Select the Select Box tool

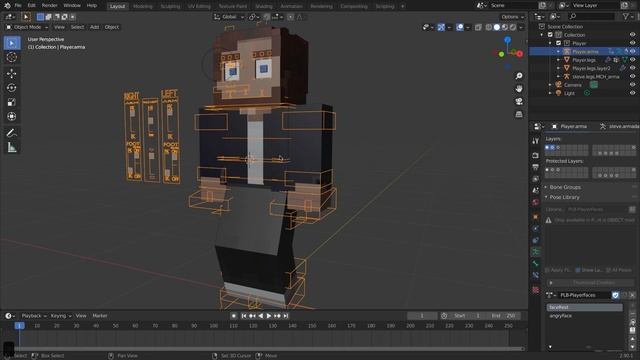12,43
